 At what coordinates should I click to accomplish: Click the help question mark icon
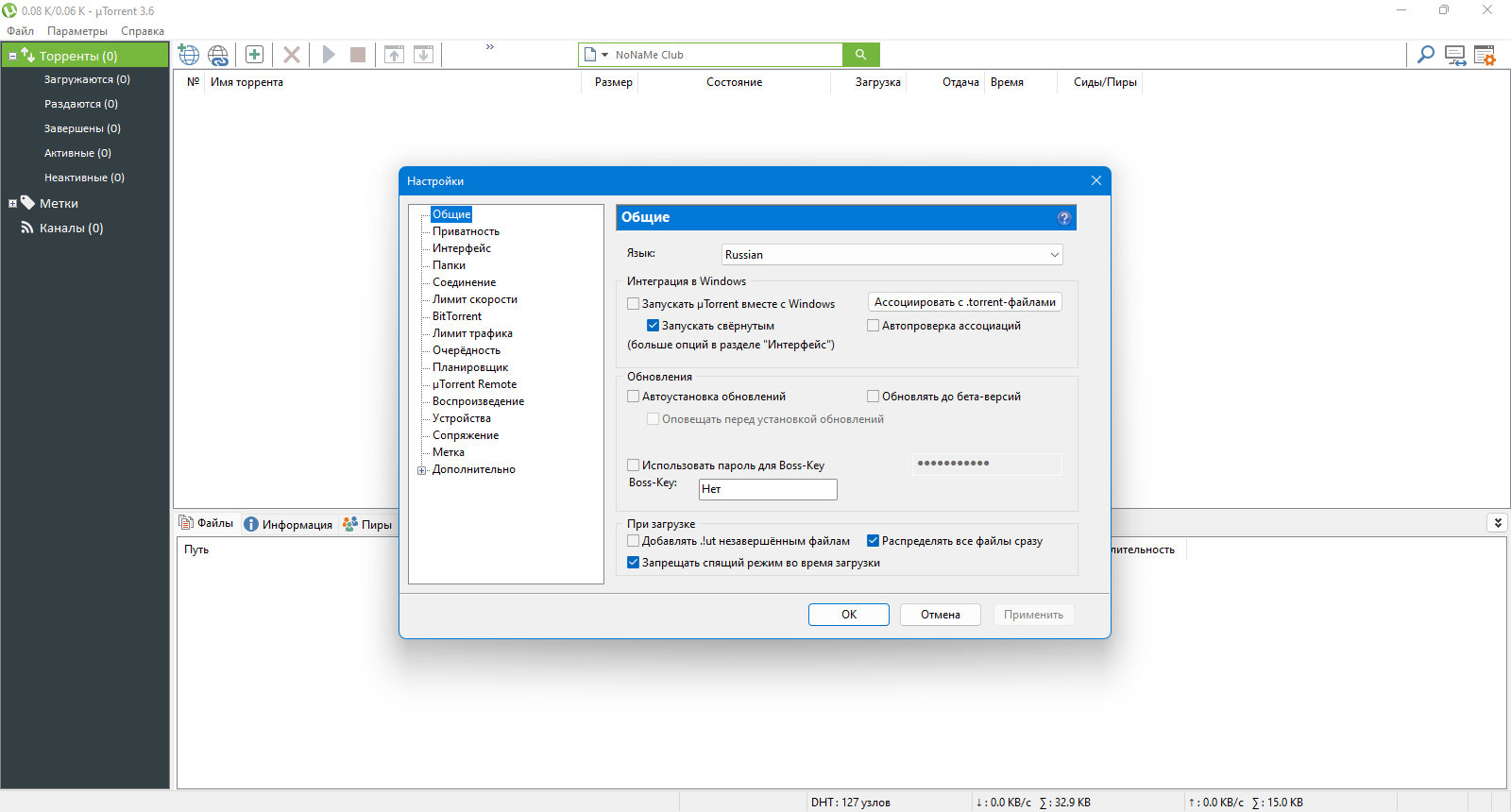click(x=1064, y=218)
